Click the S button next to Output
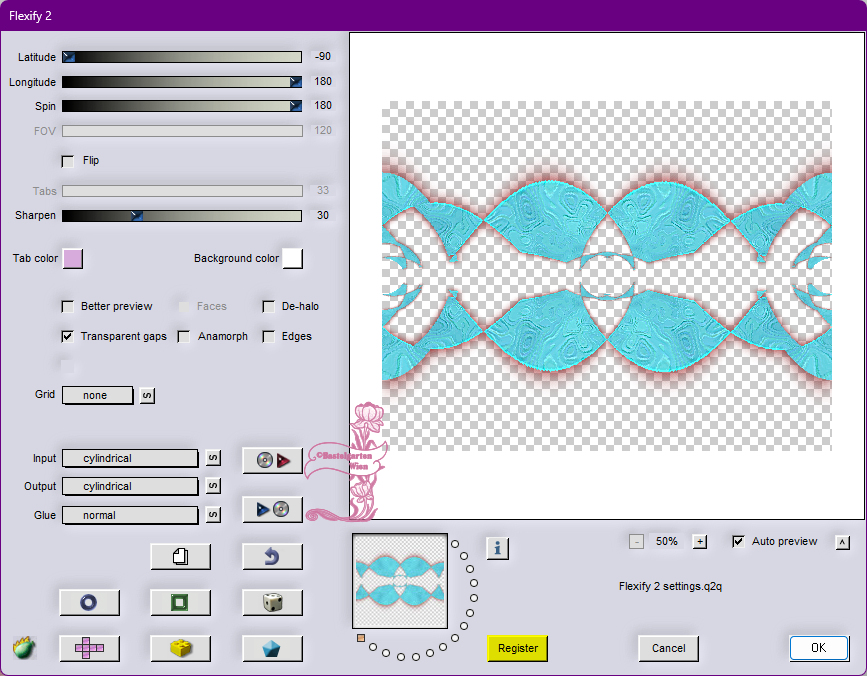Image resolution: width=867 pixels, height=676 pixels. pos(213,486)
